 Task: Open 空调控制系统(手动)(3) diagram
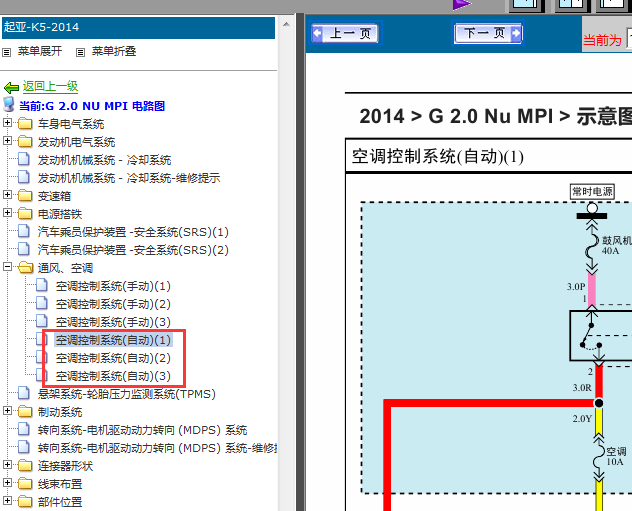[113, 322]
